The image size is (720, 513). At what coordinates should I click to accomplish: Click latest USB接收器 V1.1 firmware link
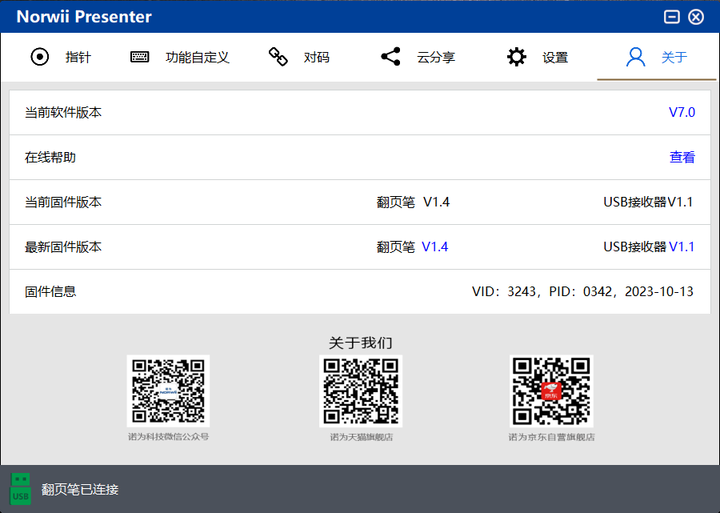681,247
